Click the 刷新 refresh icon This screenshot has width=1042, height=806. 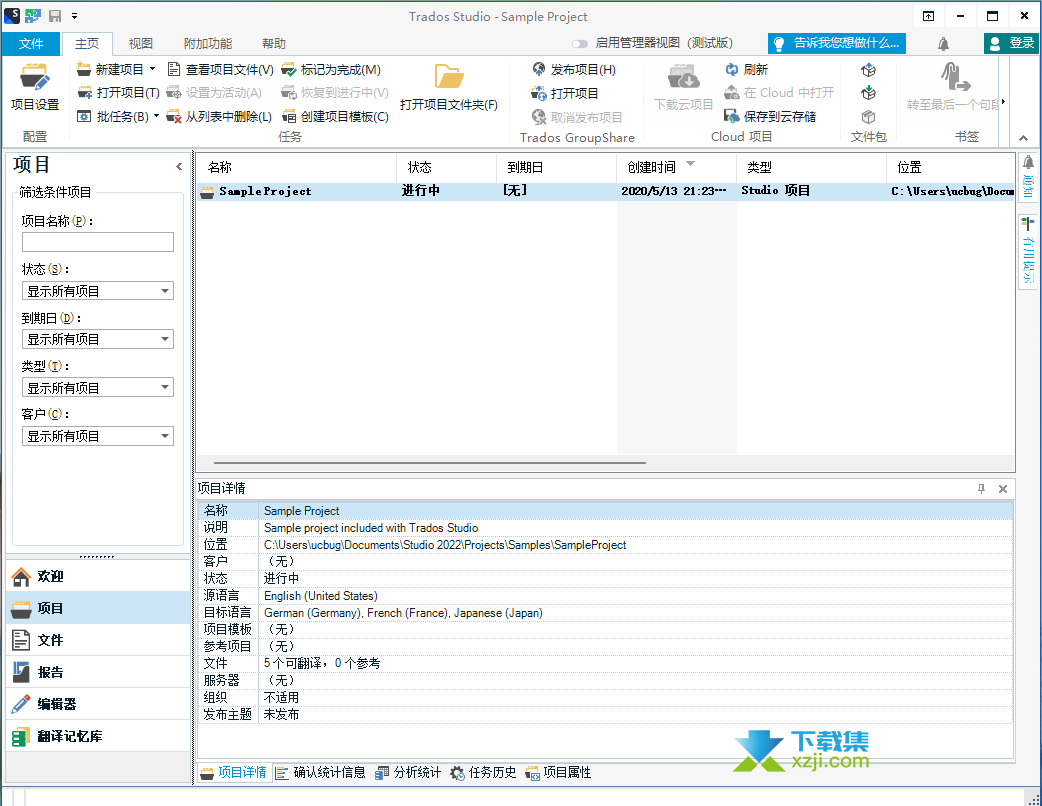pos(732,69)
